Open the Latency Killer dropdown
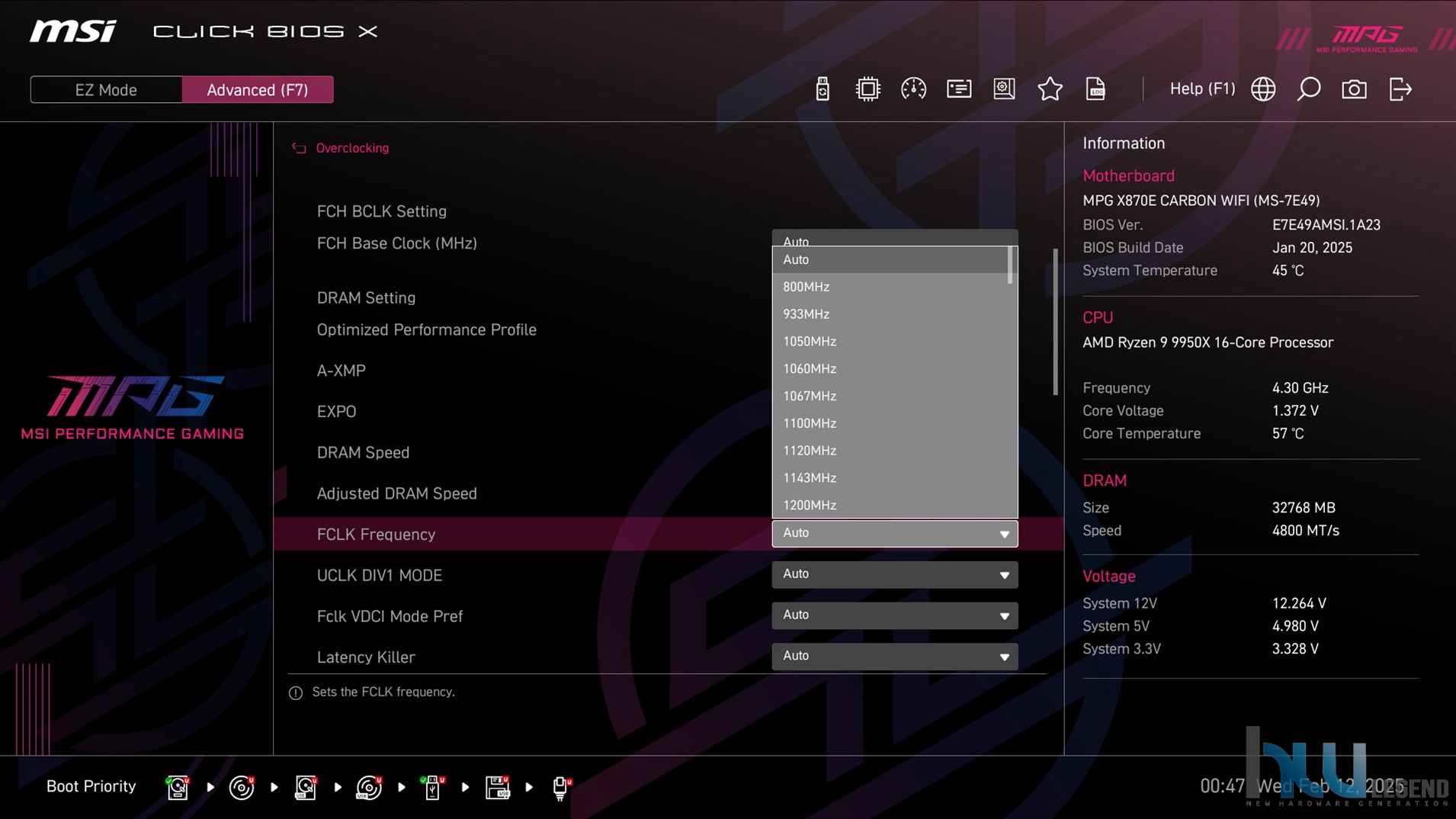1456x819 pixels. tap(895, 657)
